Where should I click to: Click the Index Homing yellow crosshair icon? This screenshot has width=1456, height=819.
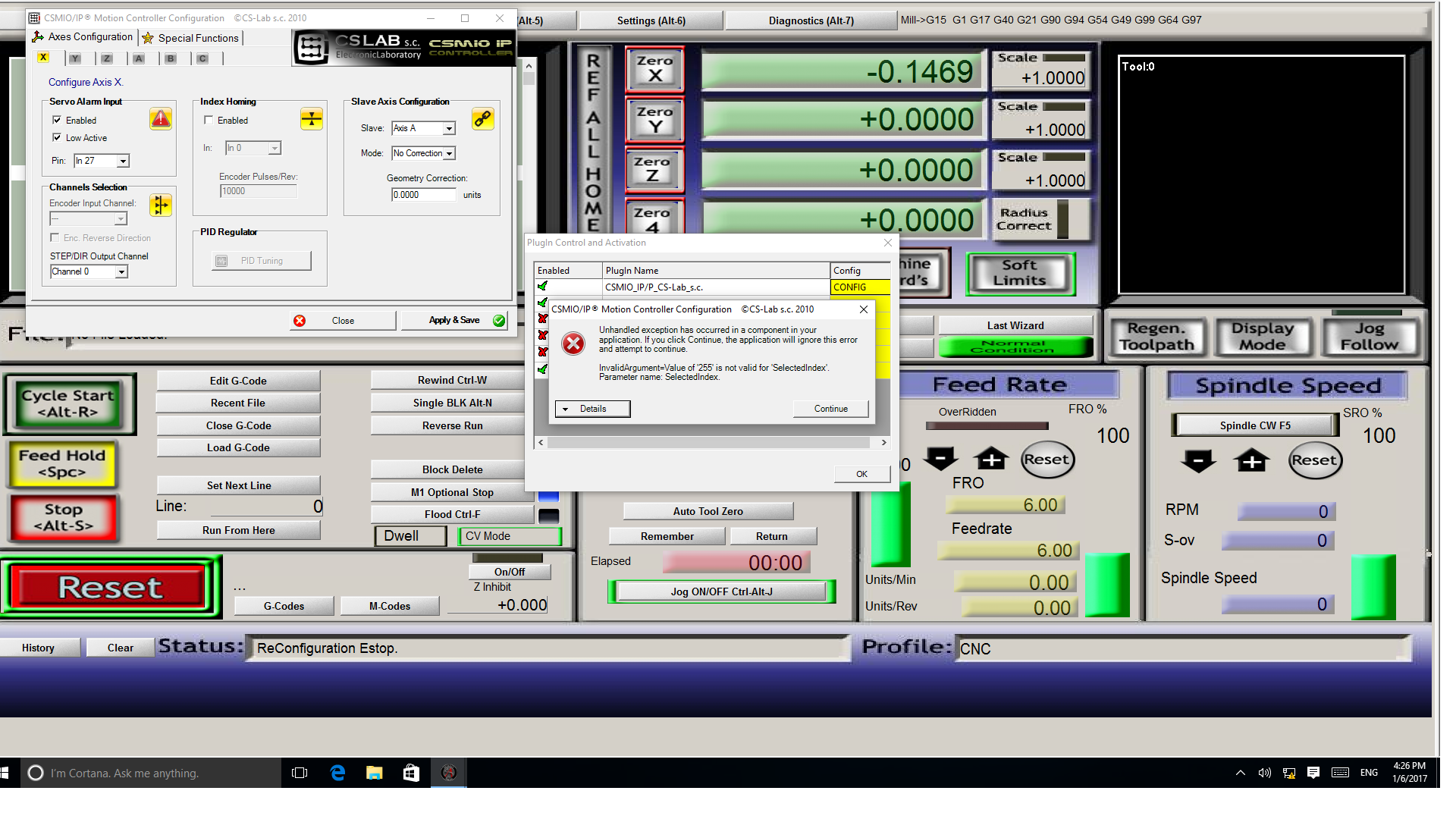tap(312, 119)
